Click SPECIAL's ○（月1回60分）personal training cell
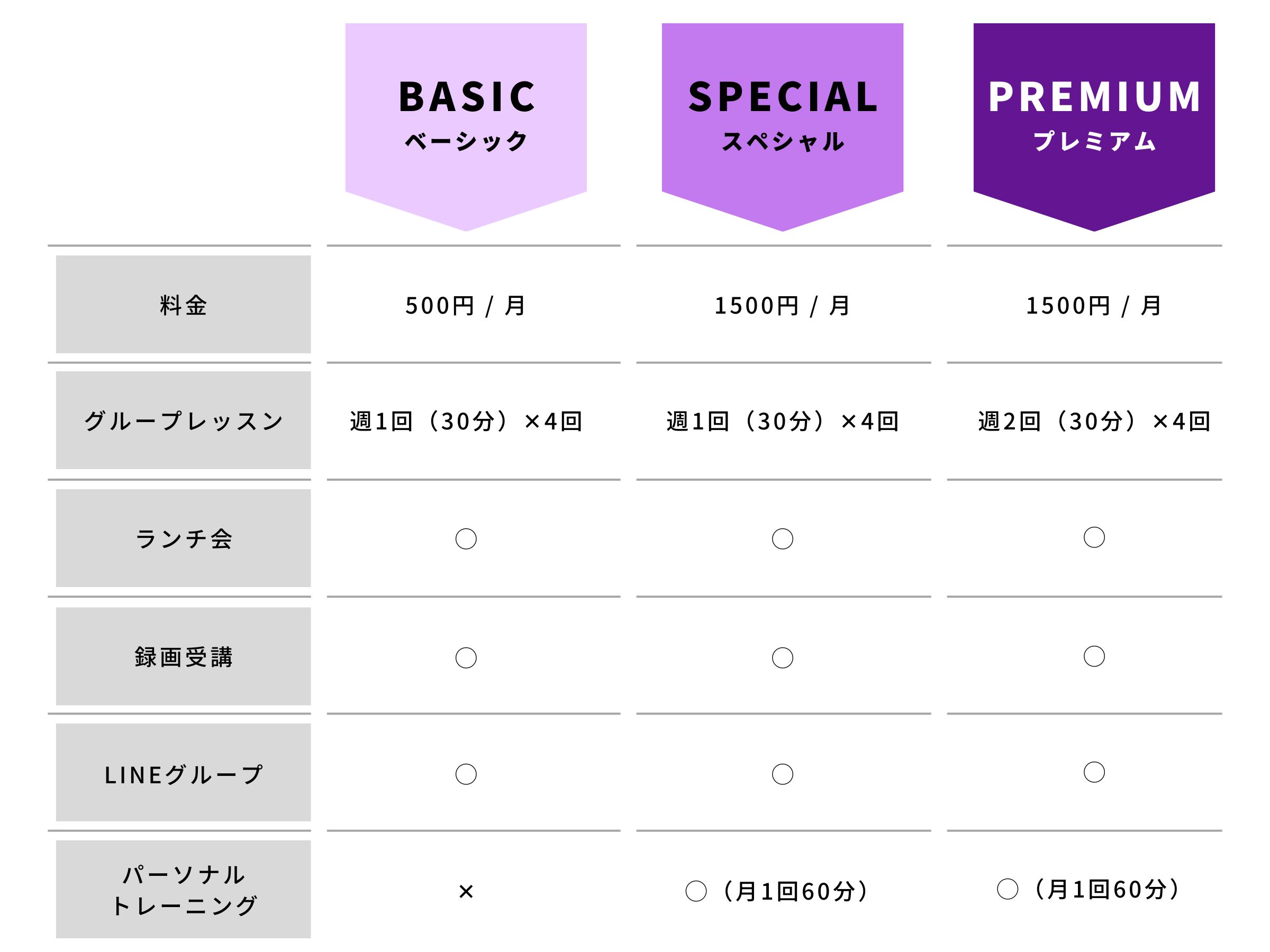This screenshot has height=952, width=1270. click(778, 891)
